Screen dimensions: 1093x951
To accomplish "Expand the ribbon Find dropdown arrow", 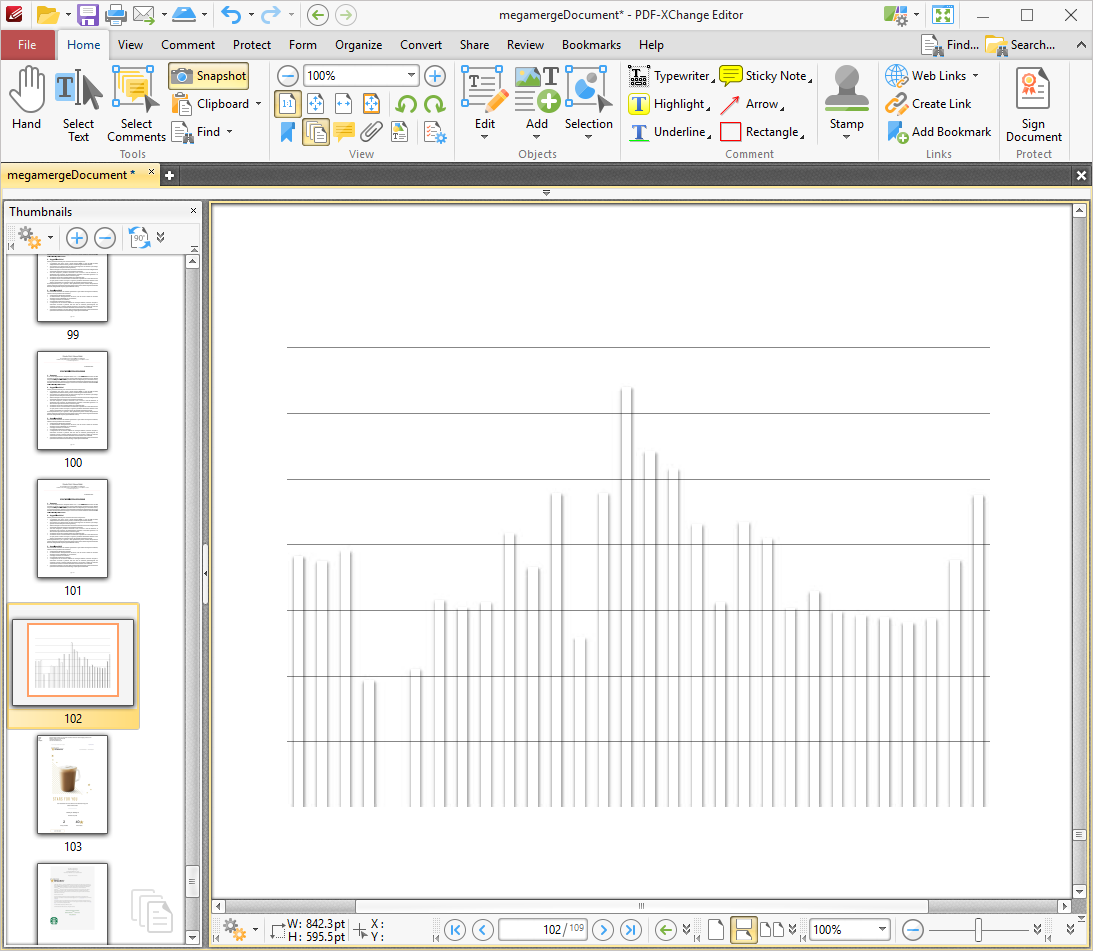I will click(229, 132).
